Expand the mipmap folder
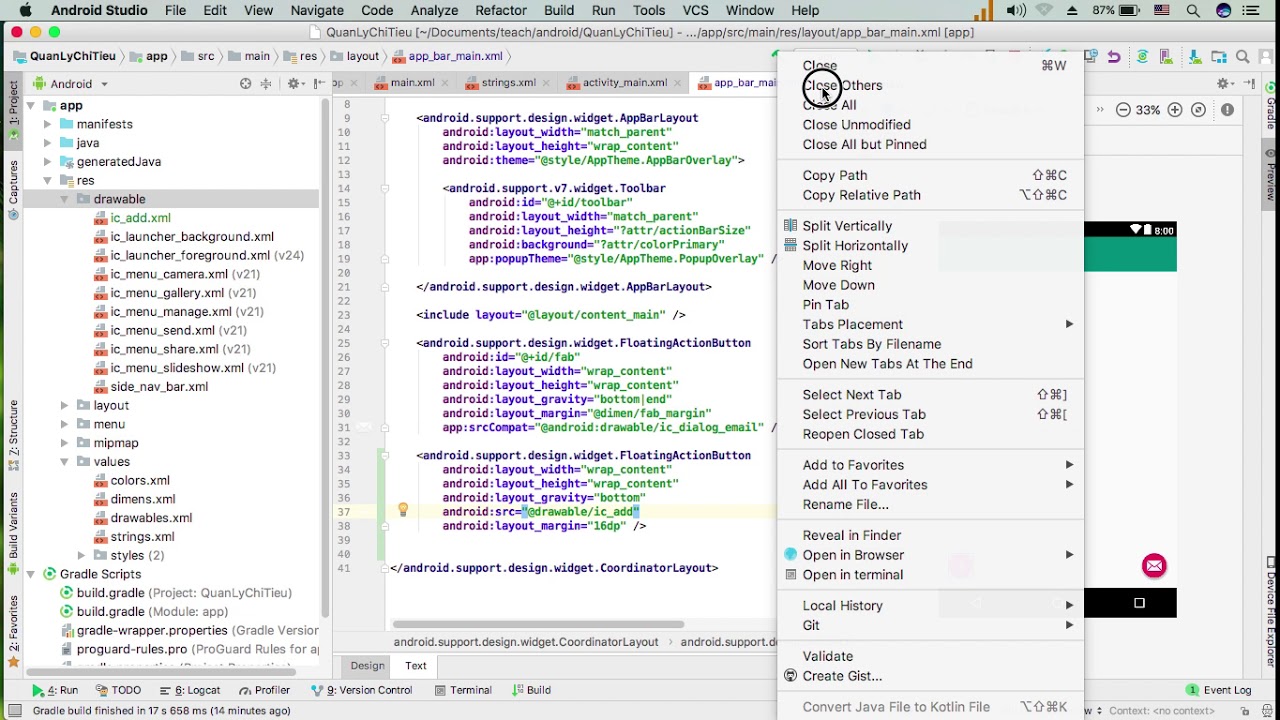 pyautogui.click(x=64, y=443)
